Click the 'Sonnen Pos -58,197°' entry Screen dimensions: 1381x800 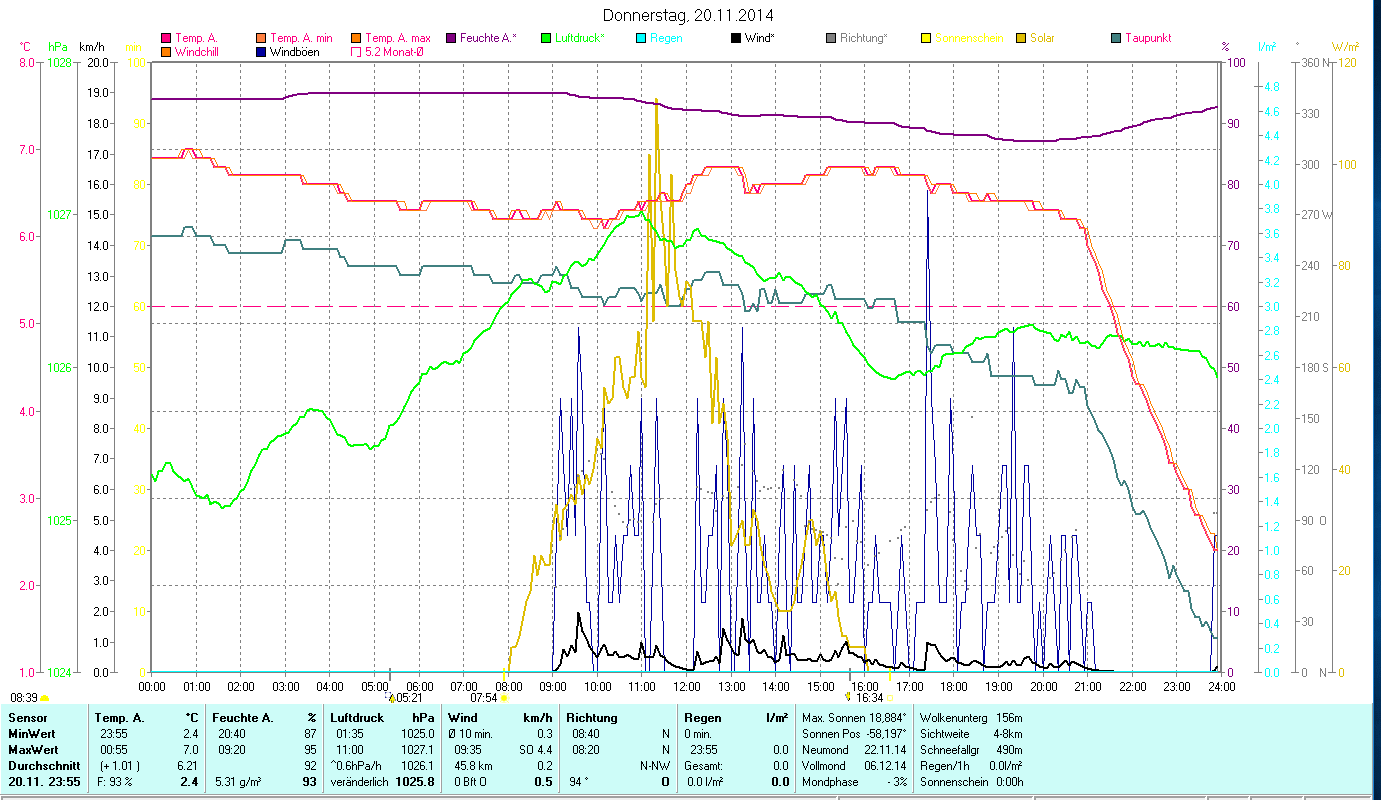855,734
